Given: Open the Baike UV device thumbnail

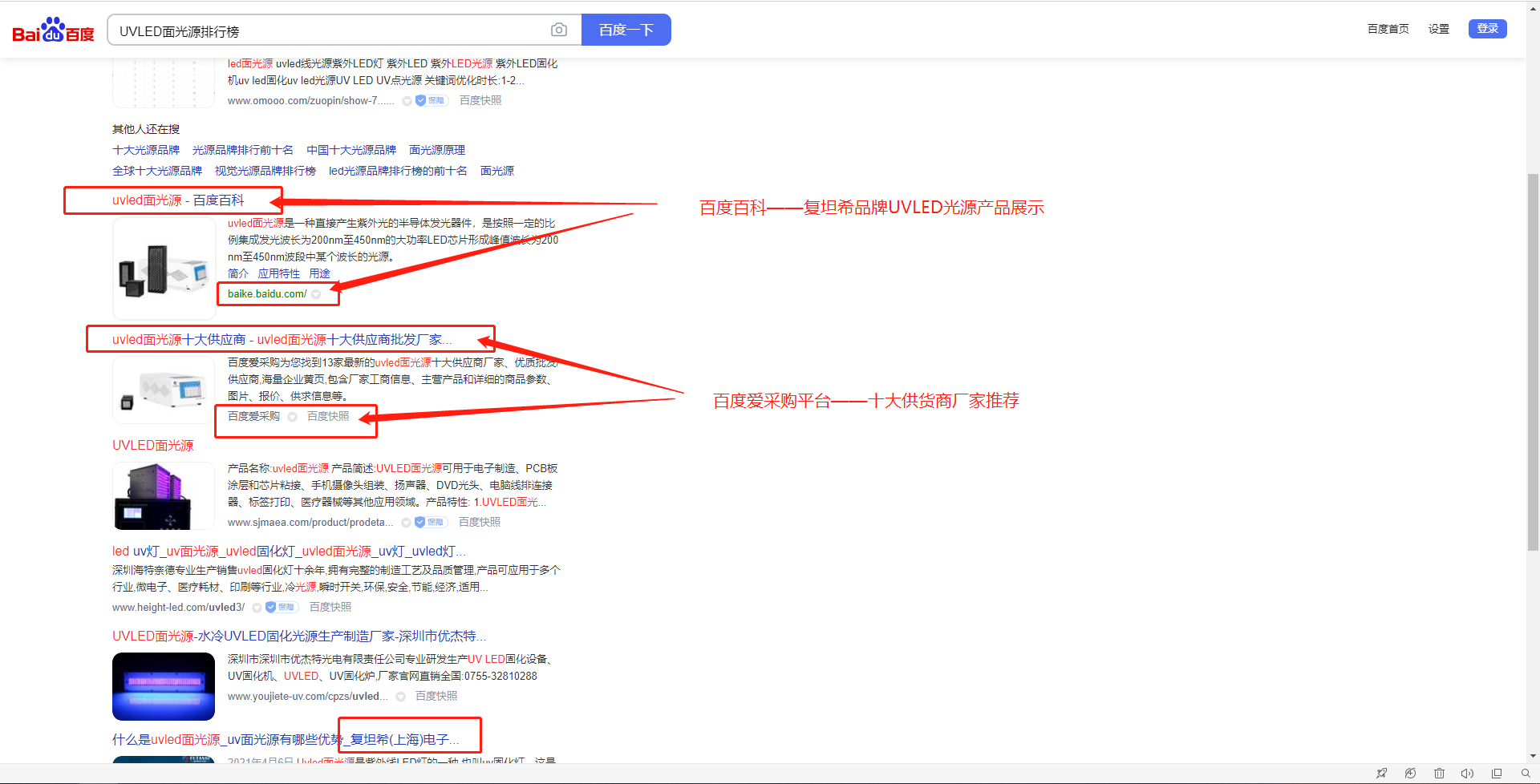Looking at the screenshot, I should [x=164, y=269].
